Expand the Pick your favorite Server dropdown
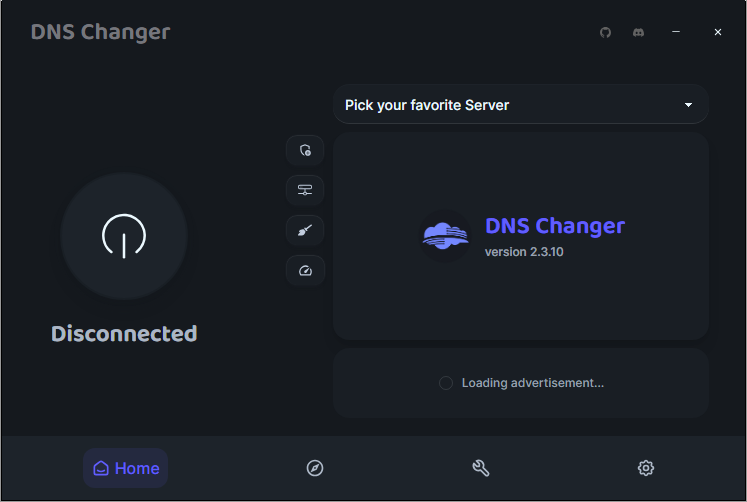 click(521, 105)
